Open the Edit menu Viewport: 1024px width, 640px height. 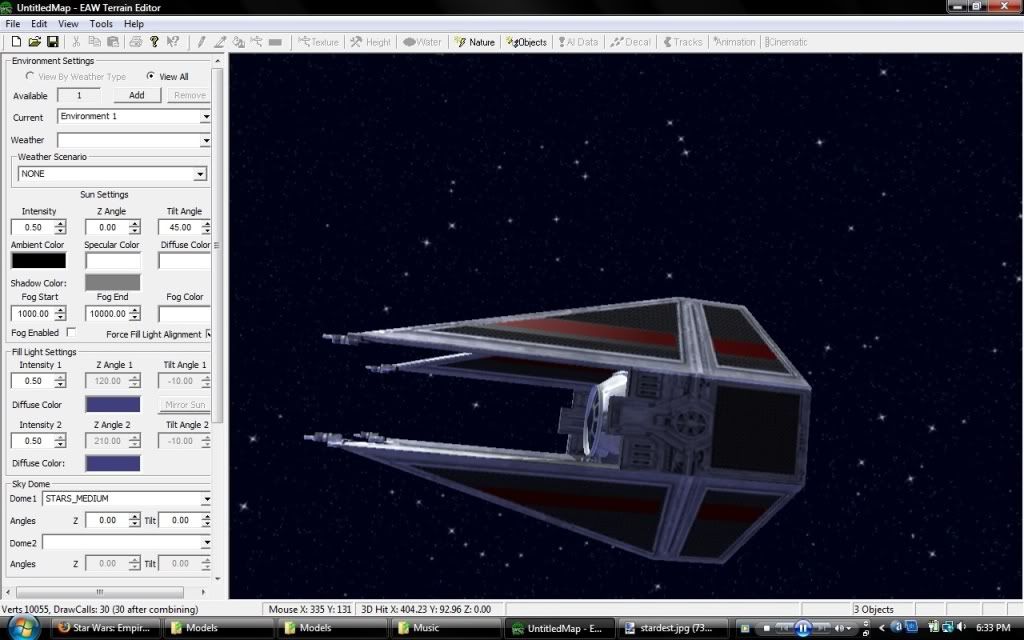click(x=39, y=24)
